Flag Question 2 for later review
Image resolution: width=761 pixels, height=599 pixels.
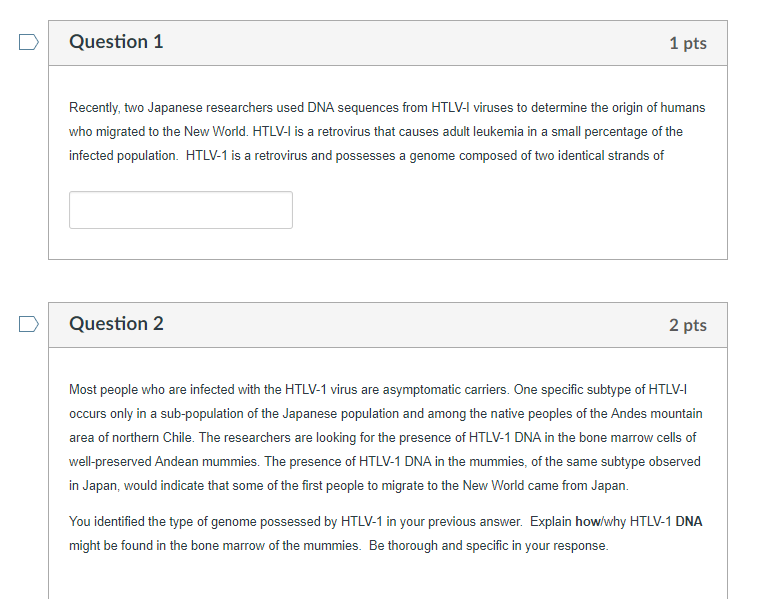point(29,324)
